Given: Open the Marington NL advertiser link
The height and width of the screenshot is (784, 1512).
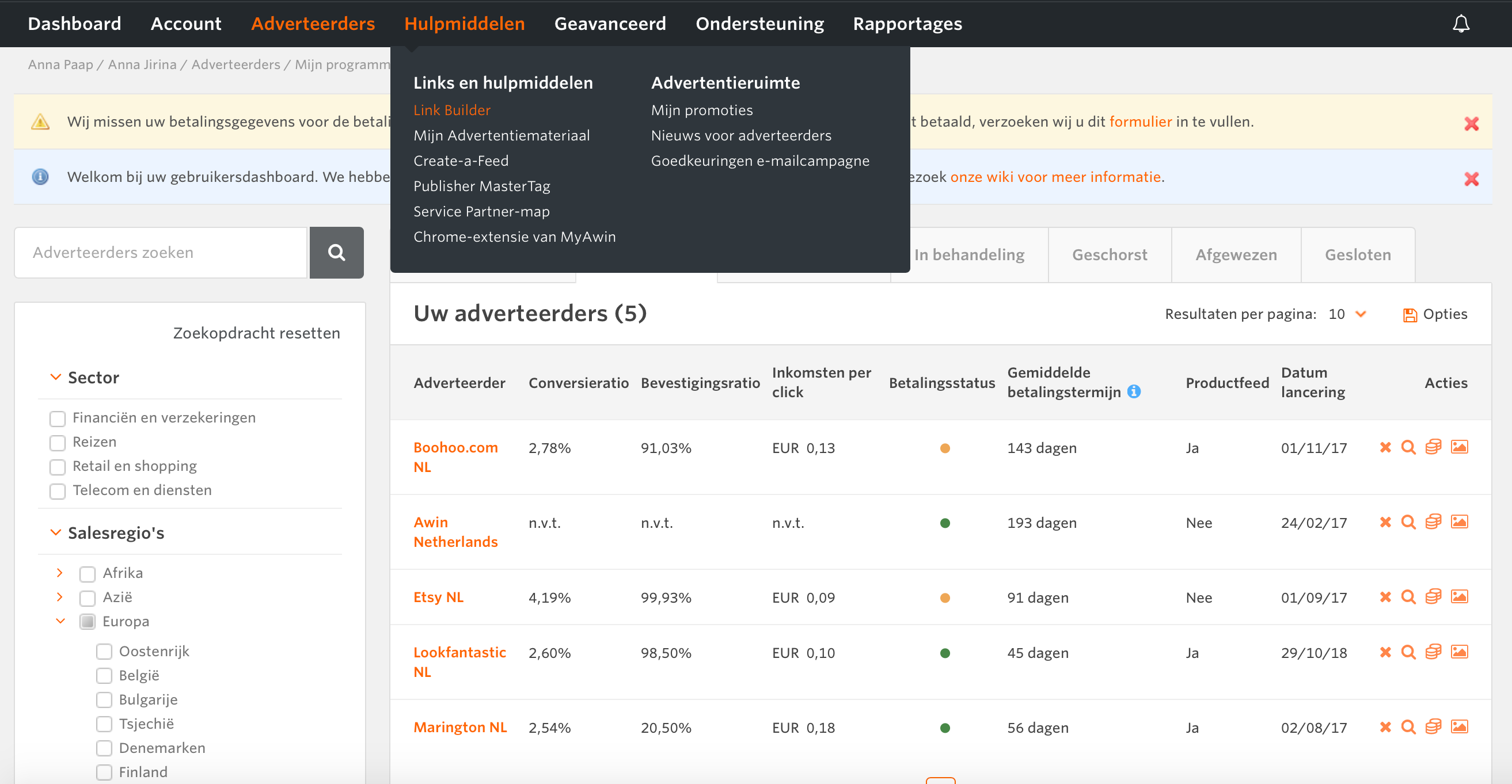Looking at the screenshot, I should [x=459, y=727].
